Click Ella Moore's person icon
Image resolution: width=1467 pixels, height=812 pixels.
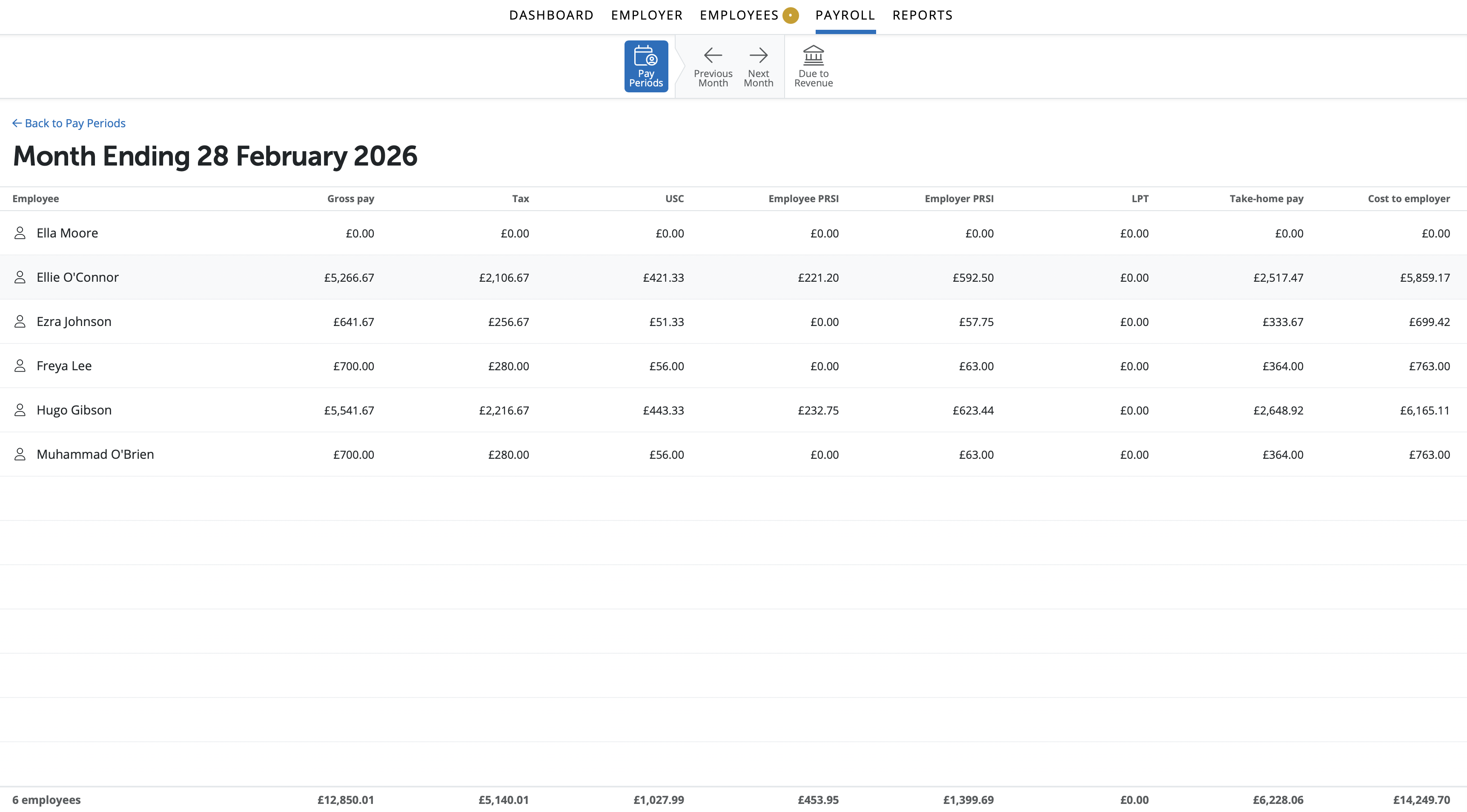[x=20, y=233]
